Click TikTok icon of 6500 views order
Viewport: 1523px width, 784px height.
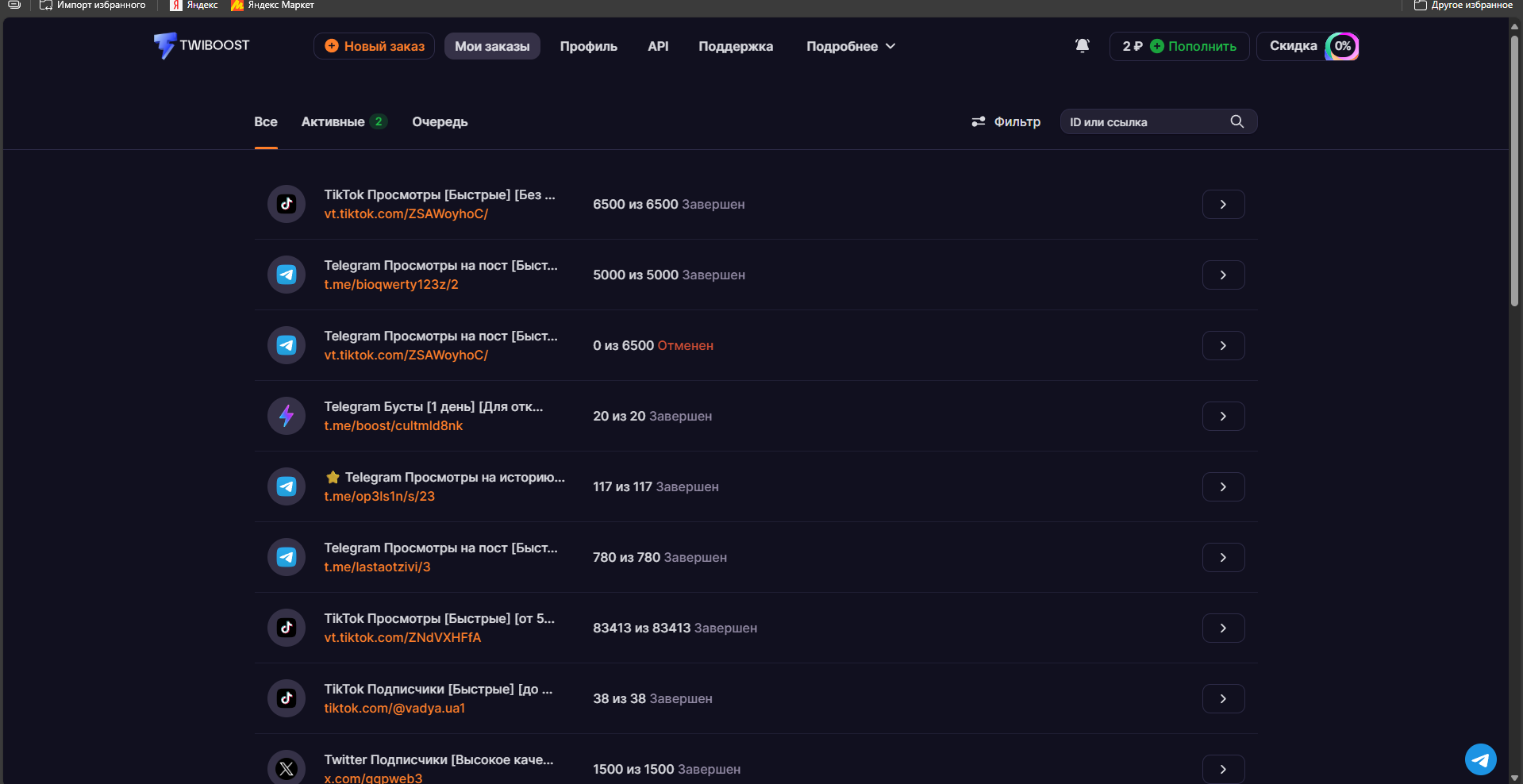(x=287, y=204)
